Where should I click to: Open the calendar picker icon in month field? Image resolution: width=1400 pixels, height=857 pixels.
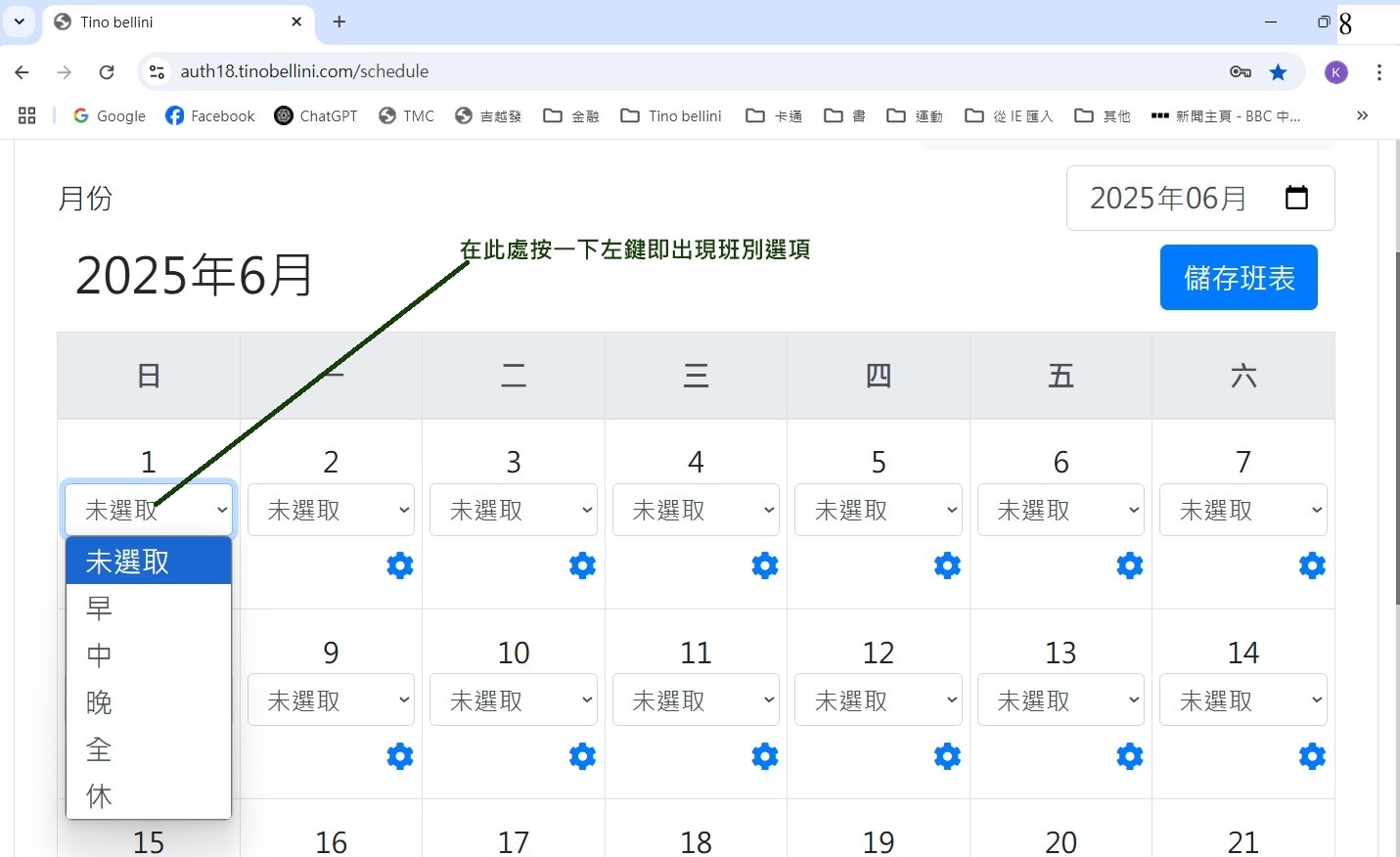coord(1296,198)
